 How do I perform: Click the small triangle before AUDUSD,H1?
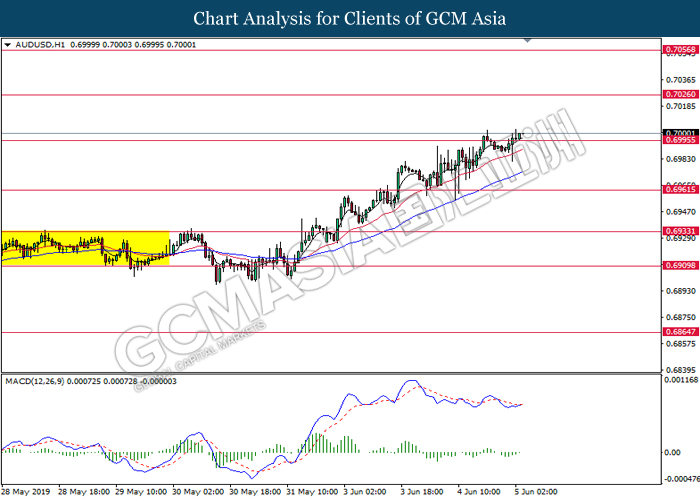pos(8,45)
